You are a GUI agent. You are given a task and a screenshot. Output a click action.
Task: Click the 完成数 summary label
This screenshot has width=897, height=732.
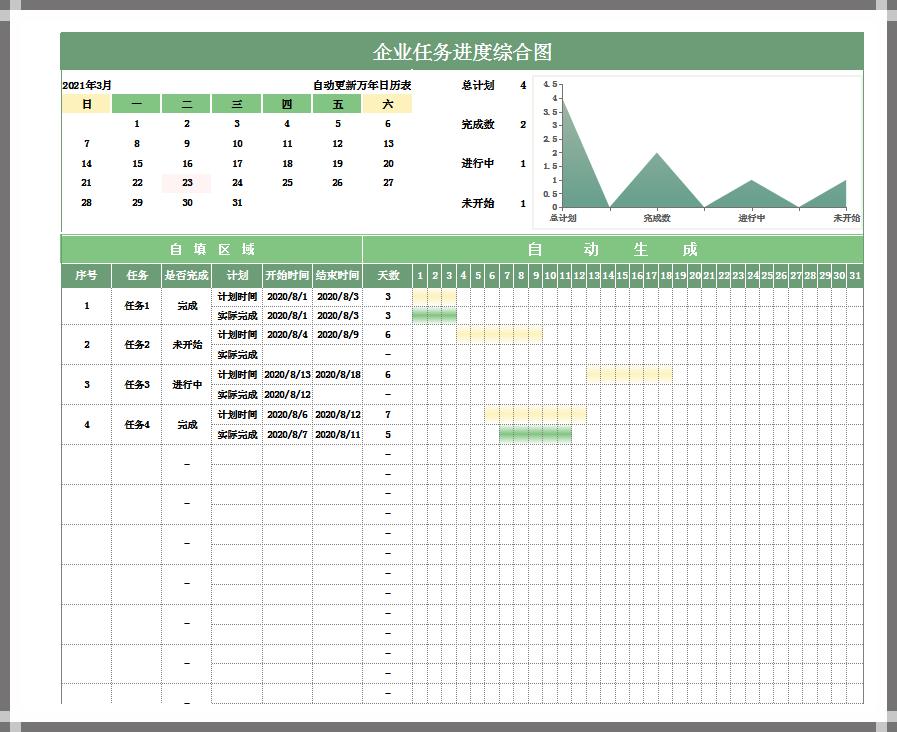(478, 125)
